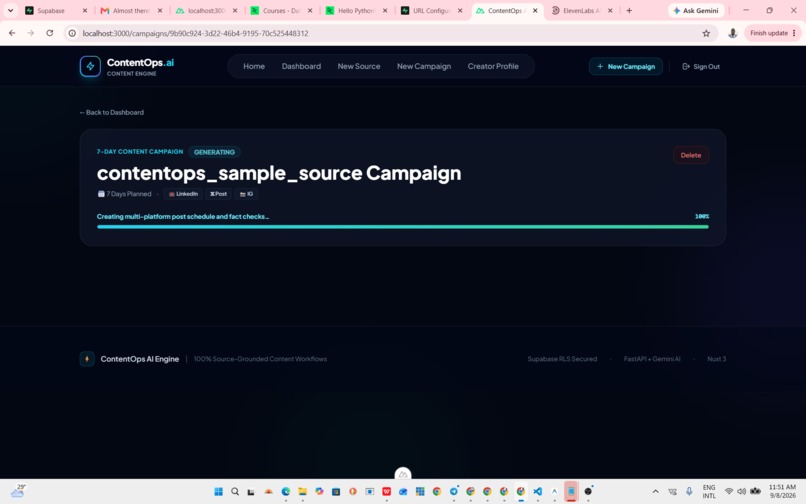Show hidden system tray icons chevron
The height and width of the screenshot is (504, 806).
[655, 492]
